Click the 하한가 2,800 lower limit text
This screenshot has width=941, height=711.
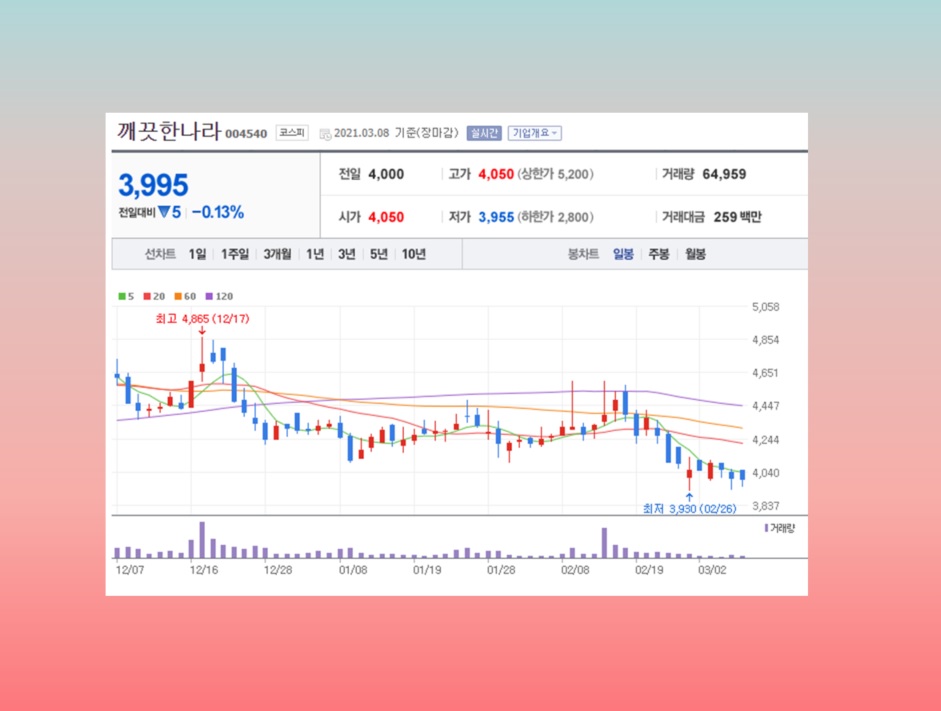click(x=555, y=217)
